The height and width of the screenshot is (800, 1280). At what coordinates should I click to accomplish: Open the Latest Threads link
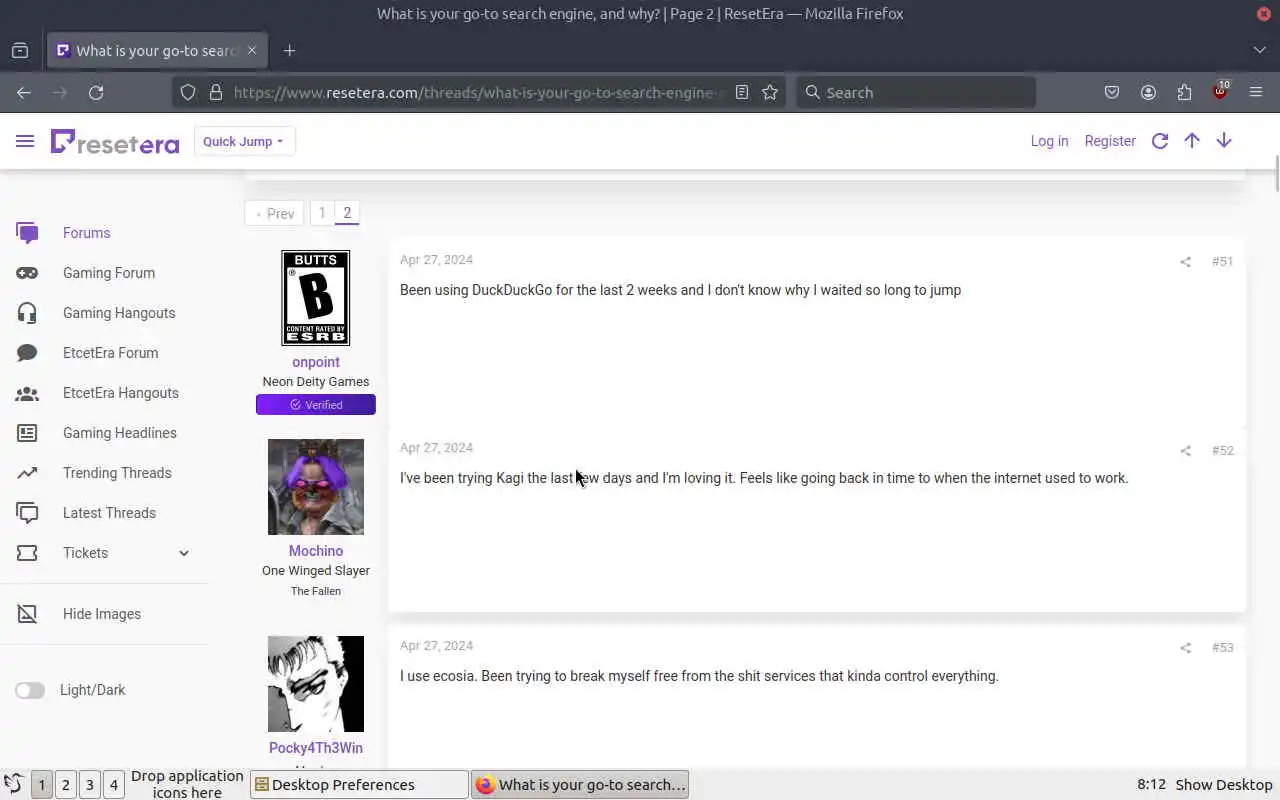(109, 513)
